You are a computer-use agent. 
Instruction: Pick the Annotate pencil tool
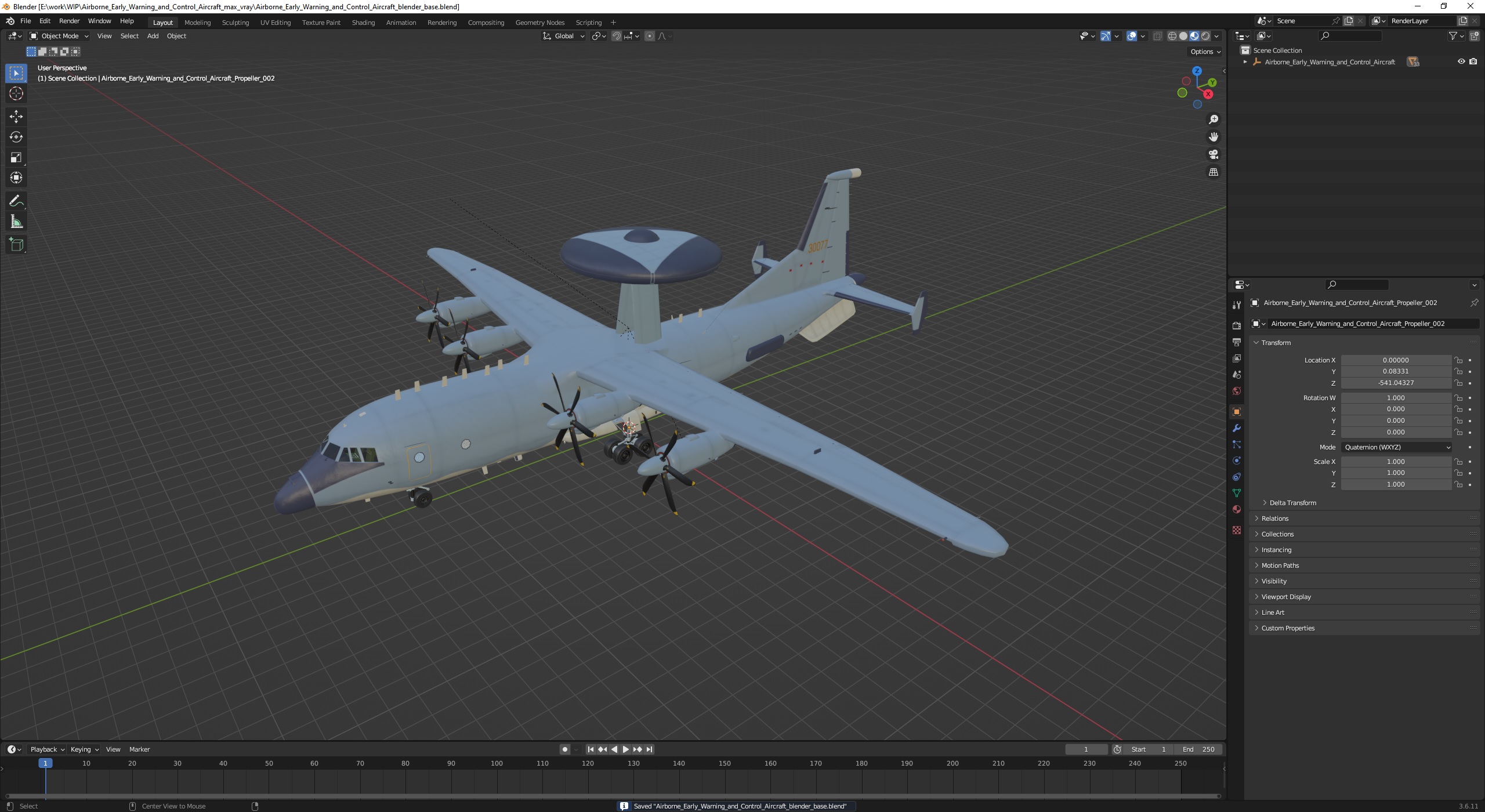16,201
